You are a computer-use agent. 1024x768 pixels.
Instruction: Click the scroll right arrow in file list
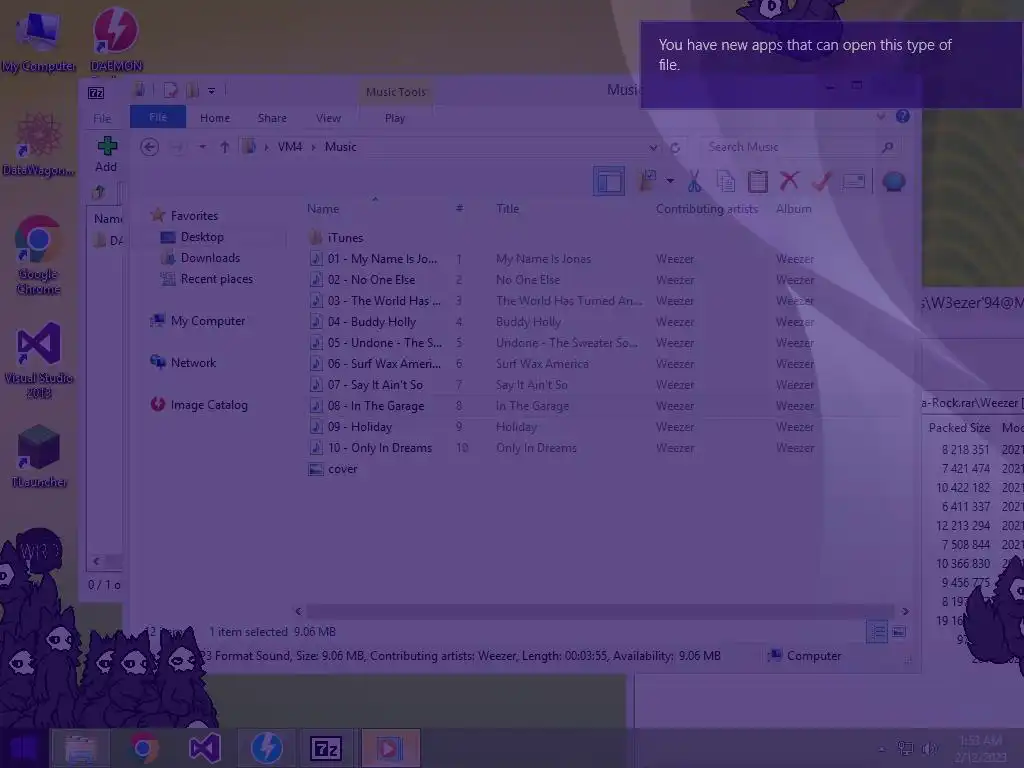click(x=905, y=611)
